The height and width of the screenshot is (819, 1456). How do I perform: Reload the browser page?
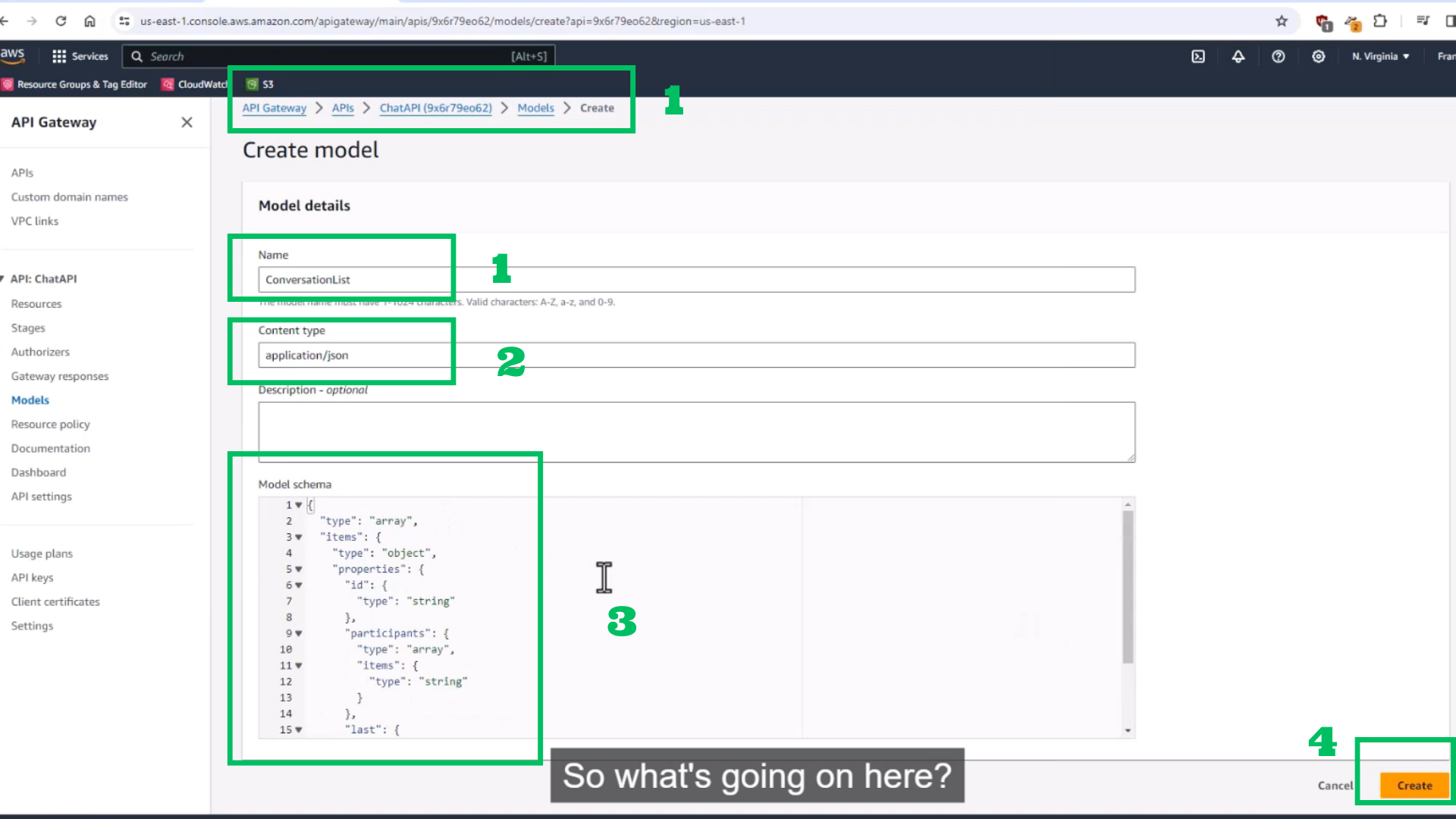click(x=61, y=21)
